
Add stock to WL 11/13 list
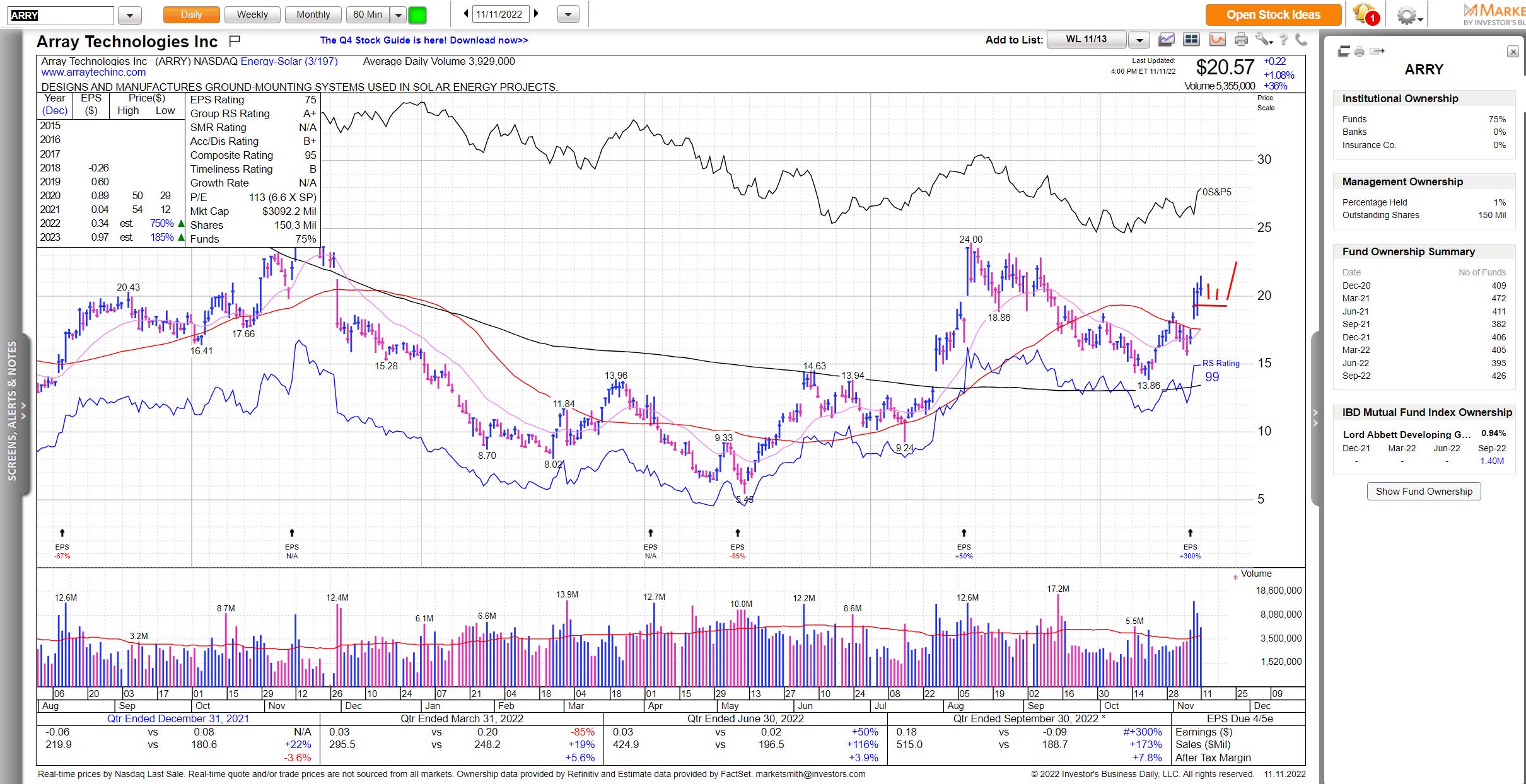(x=1086, y=39)
